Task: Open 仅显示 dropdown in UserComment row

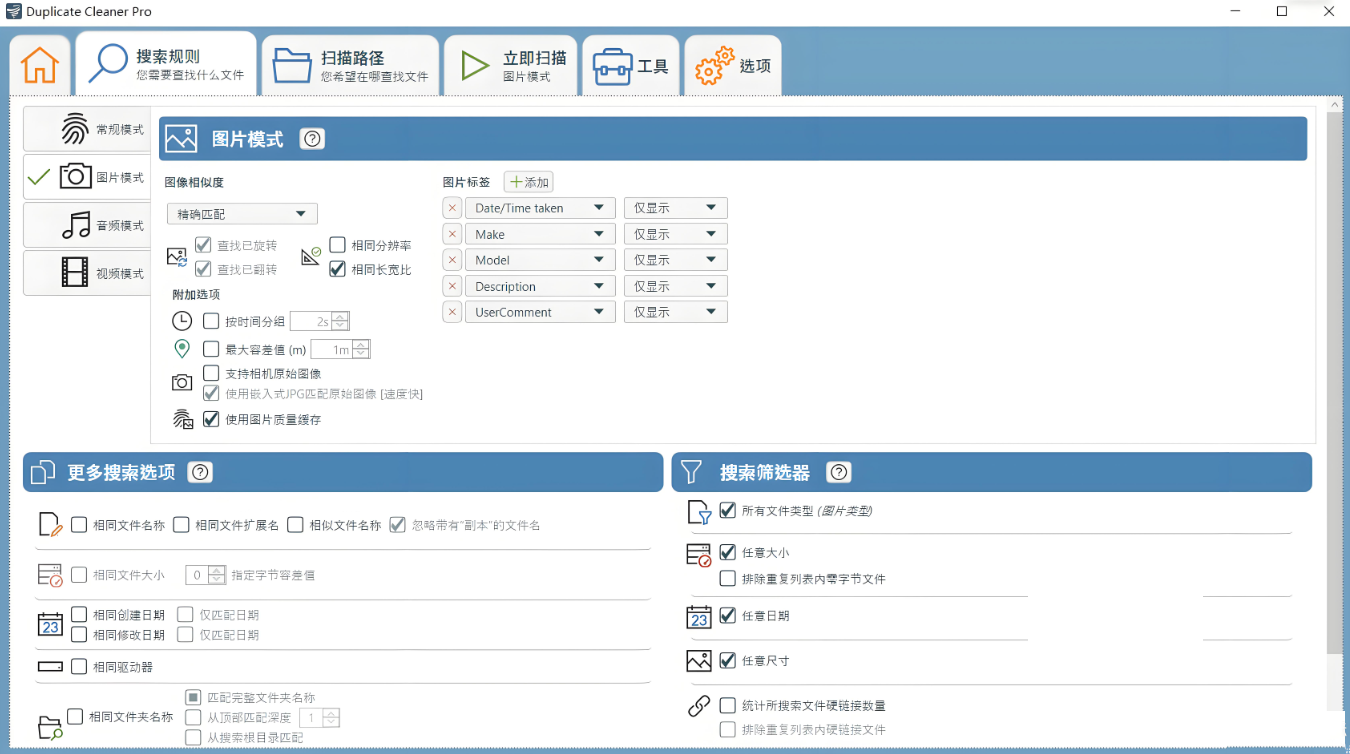Action: pos(675,312)
